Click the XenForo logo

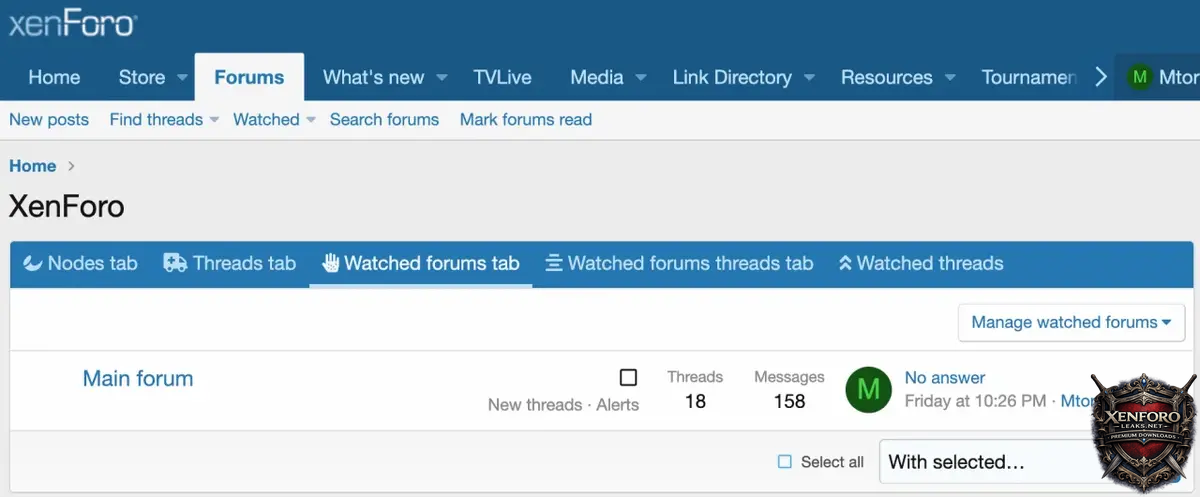(x=73, y=23)
